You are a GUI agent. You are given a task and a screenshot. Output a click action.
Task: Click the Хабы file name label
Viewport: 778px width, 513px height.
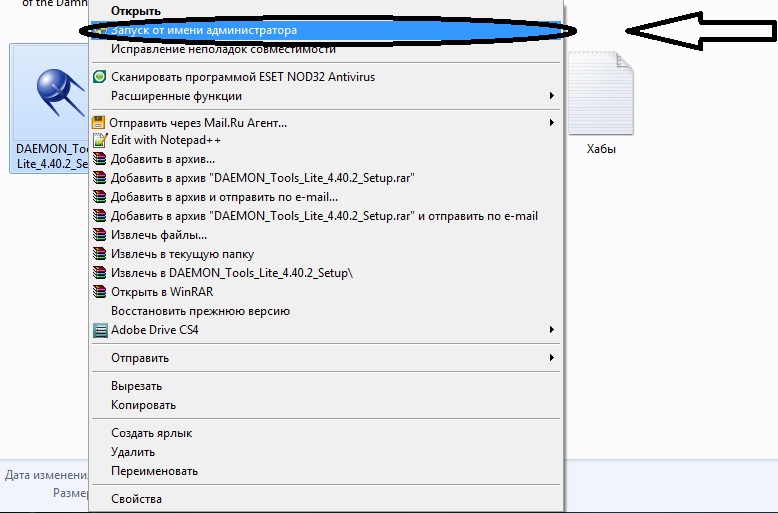point(601,149)
